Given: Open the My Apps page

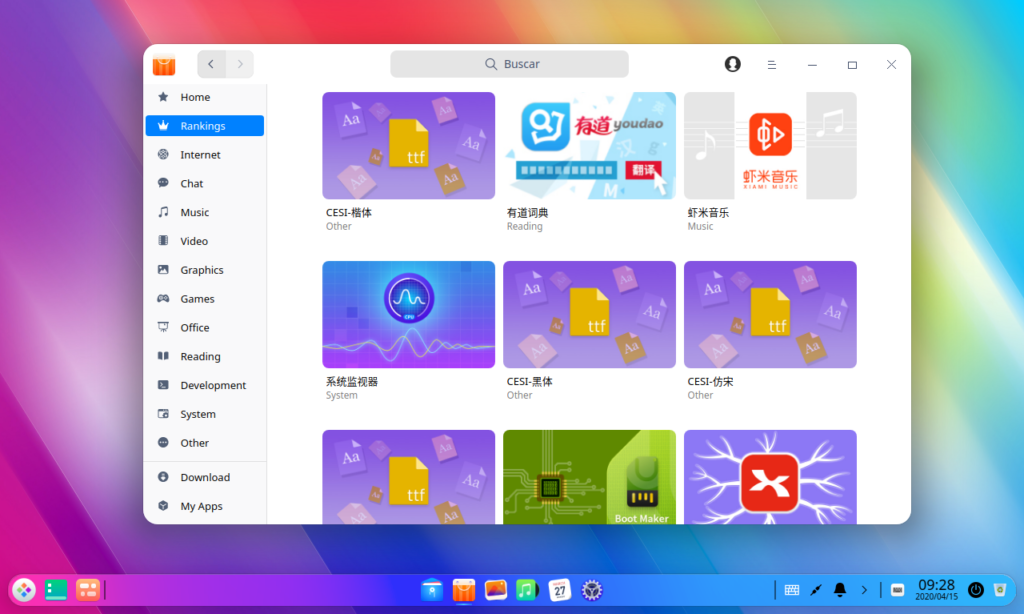Looking at the screenshot, I should pyautogui.click(x=204, y=506).
